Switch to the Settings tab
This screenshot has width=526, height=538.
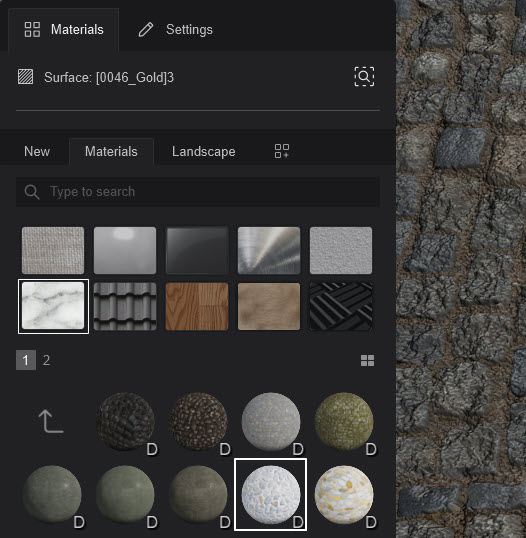coord(176,30)
